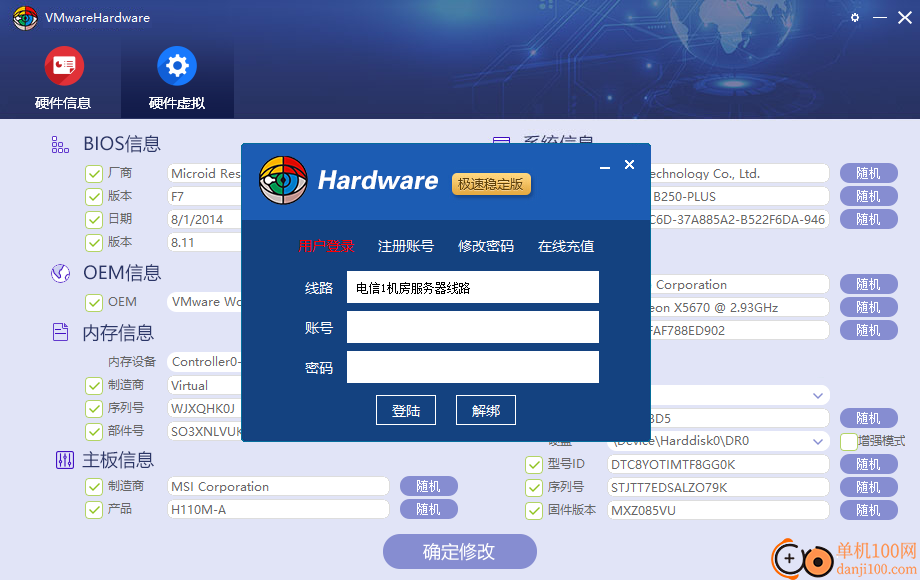Viewport: 920px width, 580px height.
Task: Toggle the 型号ID checkbox
Action: [x=534, y=465]
